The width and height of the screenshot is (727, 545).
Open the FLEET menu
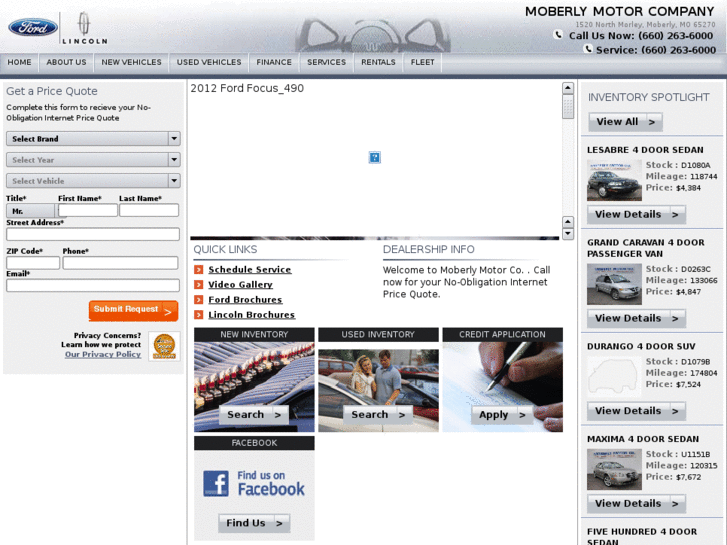tap(422, 62)
